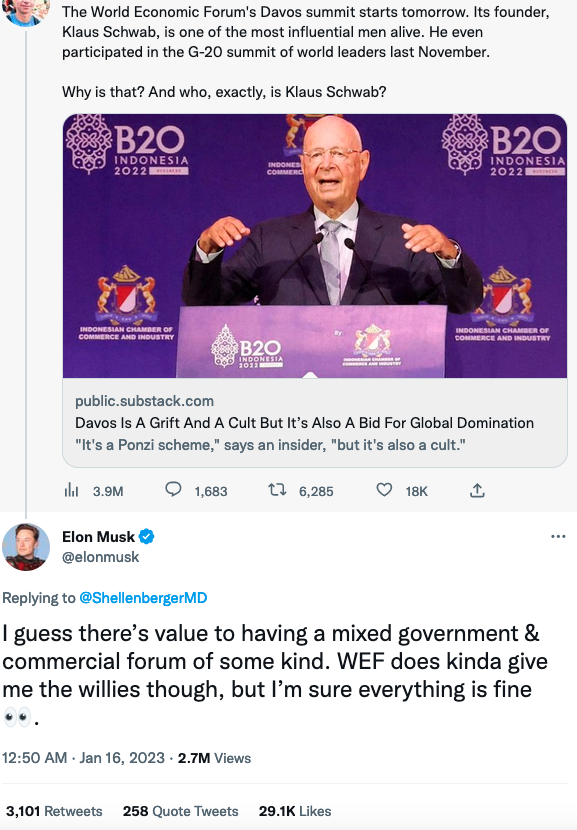View the 29.1K Likes list

tap(295, 811)
